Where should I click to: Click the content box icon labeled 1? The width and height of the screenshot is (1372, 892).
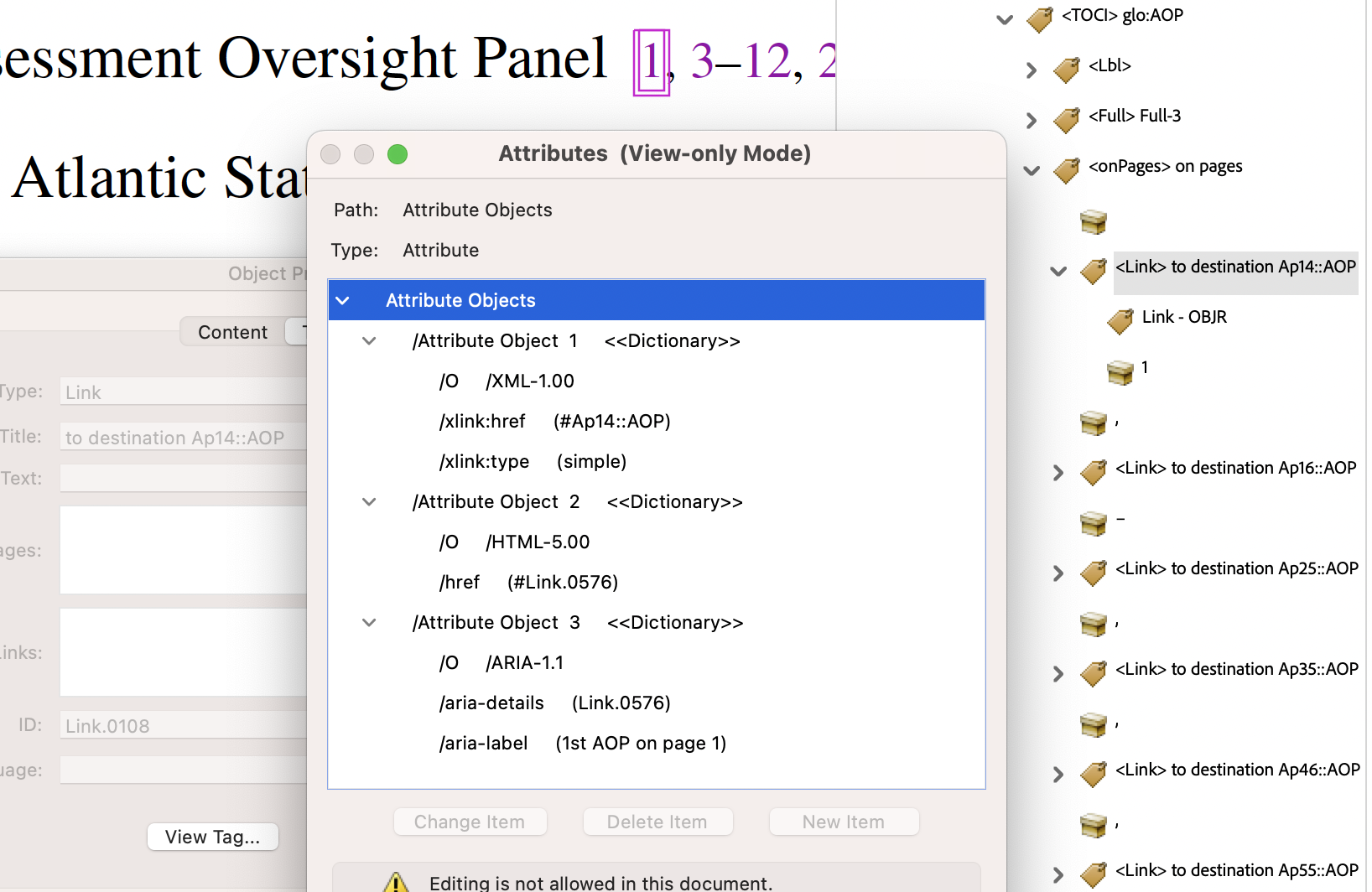tap(1120, 371)
